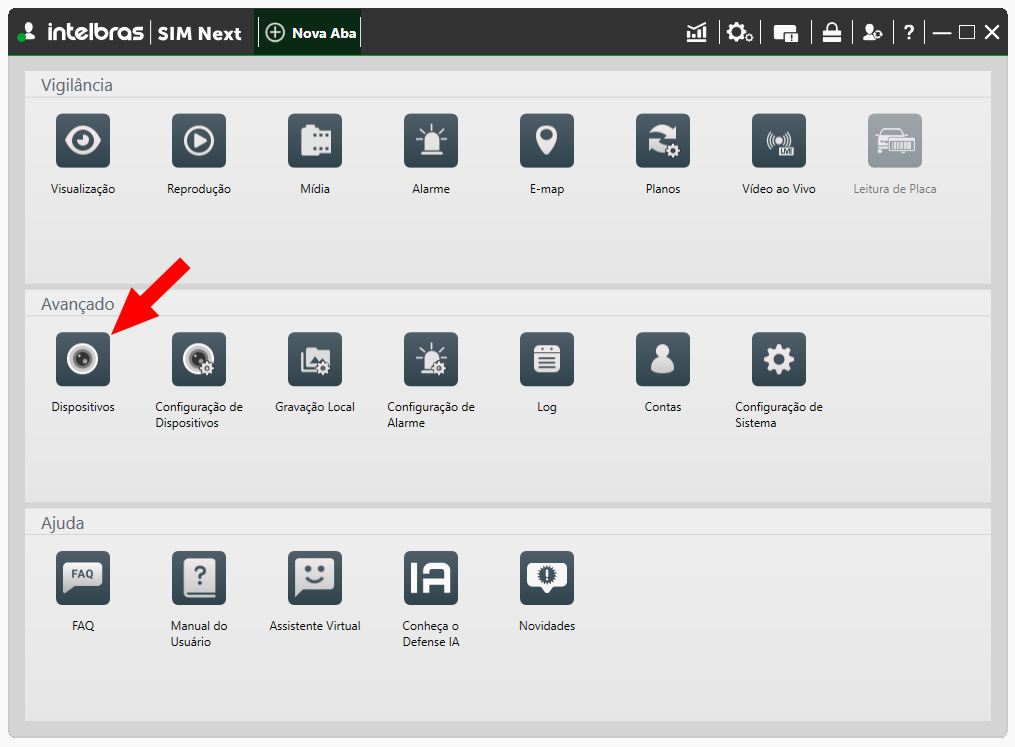
Task: Open a new tab with Nova Aba
Action: tap(311, 32)
